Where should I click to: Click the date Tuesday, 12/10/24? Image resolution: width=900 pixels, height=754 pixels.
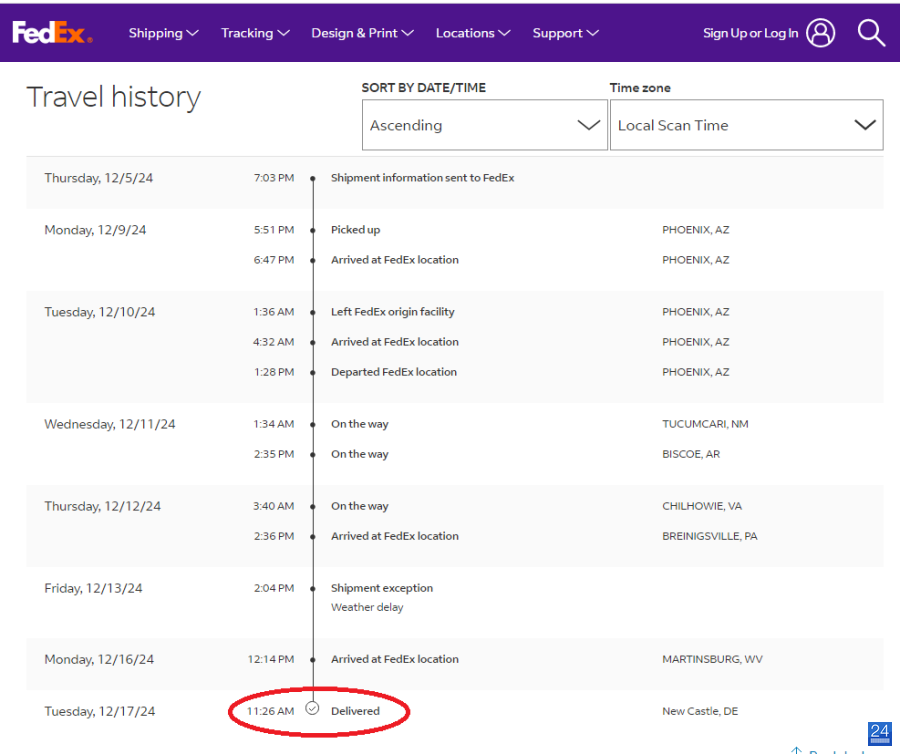[x=100, y=312]
